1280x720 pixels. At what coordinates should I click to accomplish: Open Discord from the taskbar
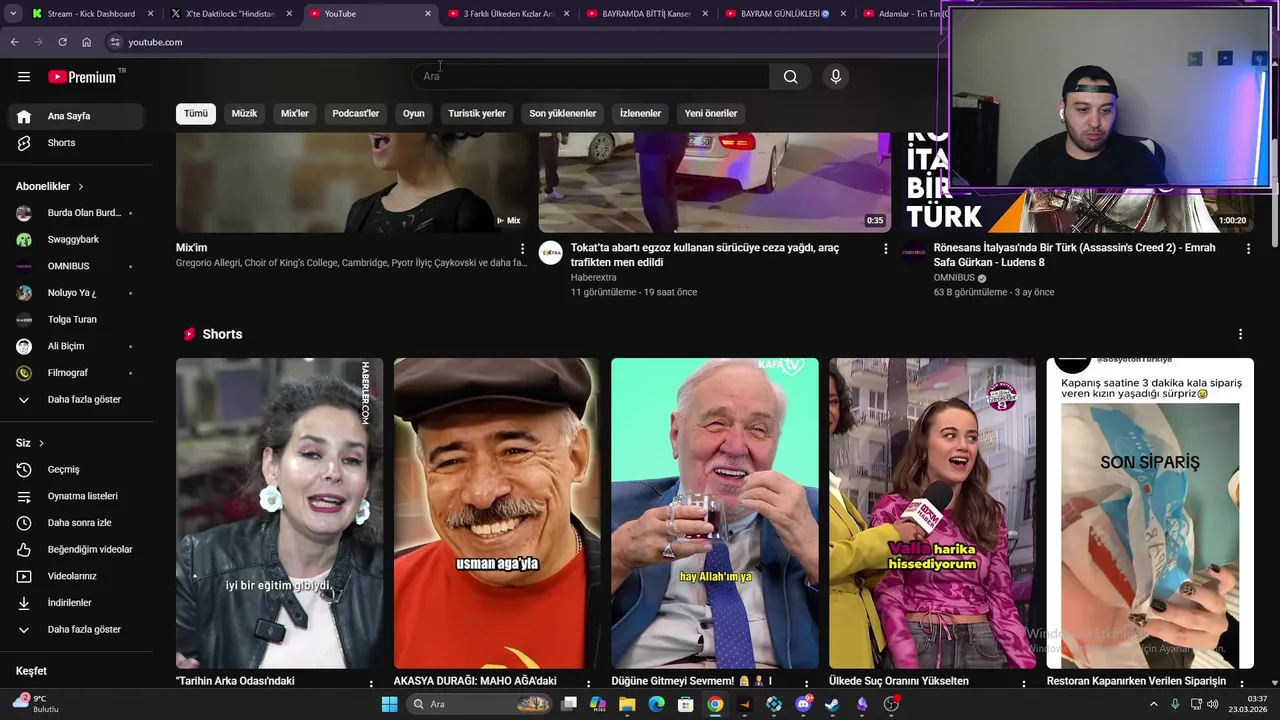tap(803, 704)
